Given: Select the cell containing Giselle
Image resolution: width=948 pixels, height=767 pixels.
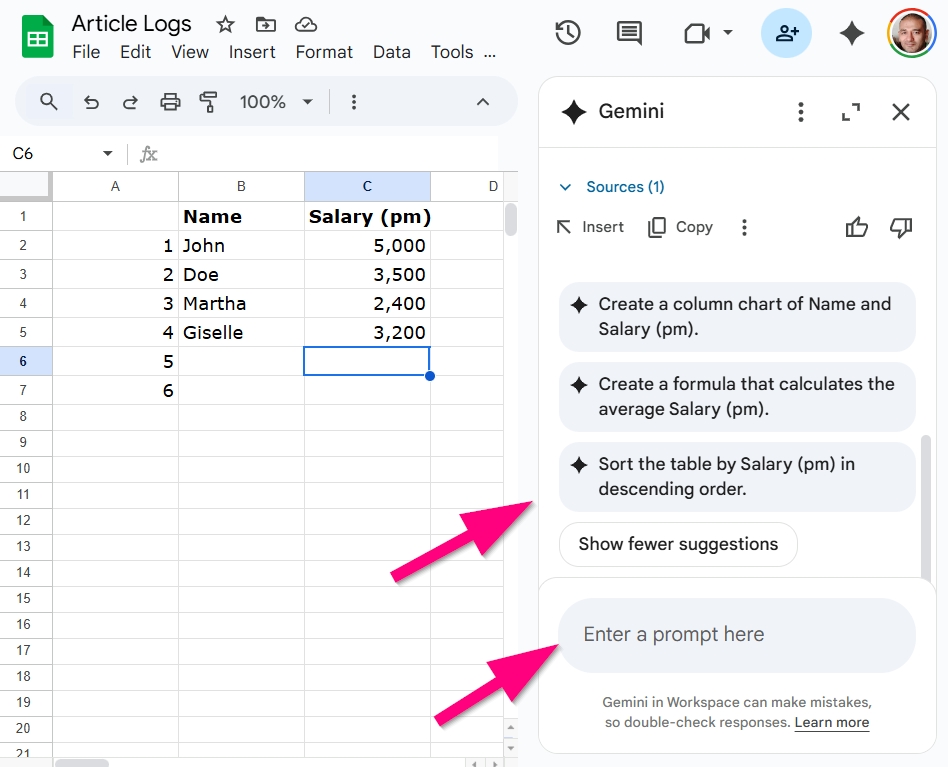Looking at the screenshot, I should pyautogui.click(x=241, y=332).
